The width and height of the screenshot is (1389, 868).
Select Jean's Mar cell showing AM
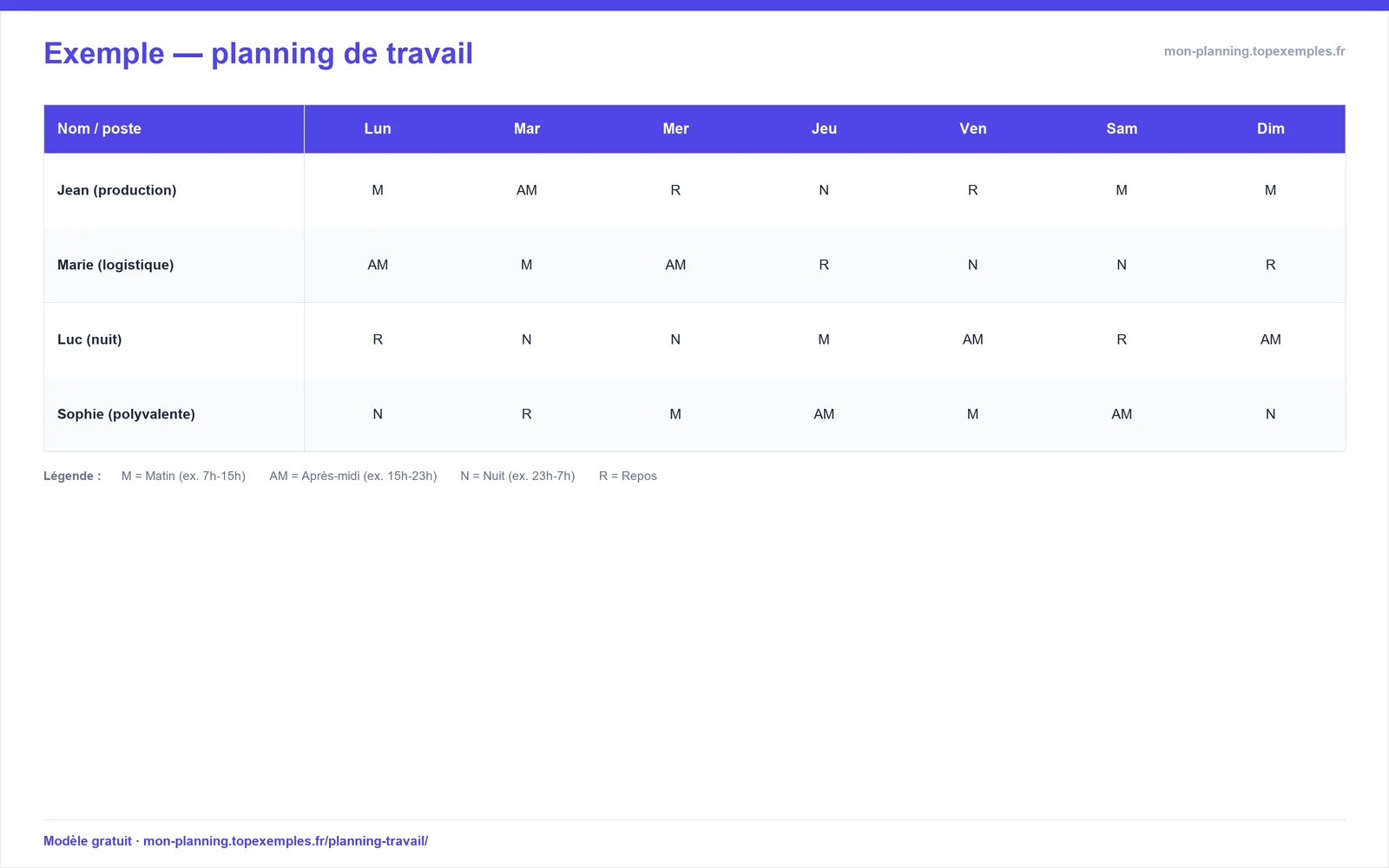[527, 190]
